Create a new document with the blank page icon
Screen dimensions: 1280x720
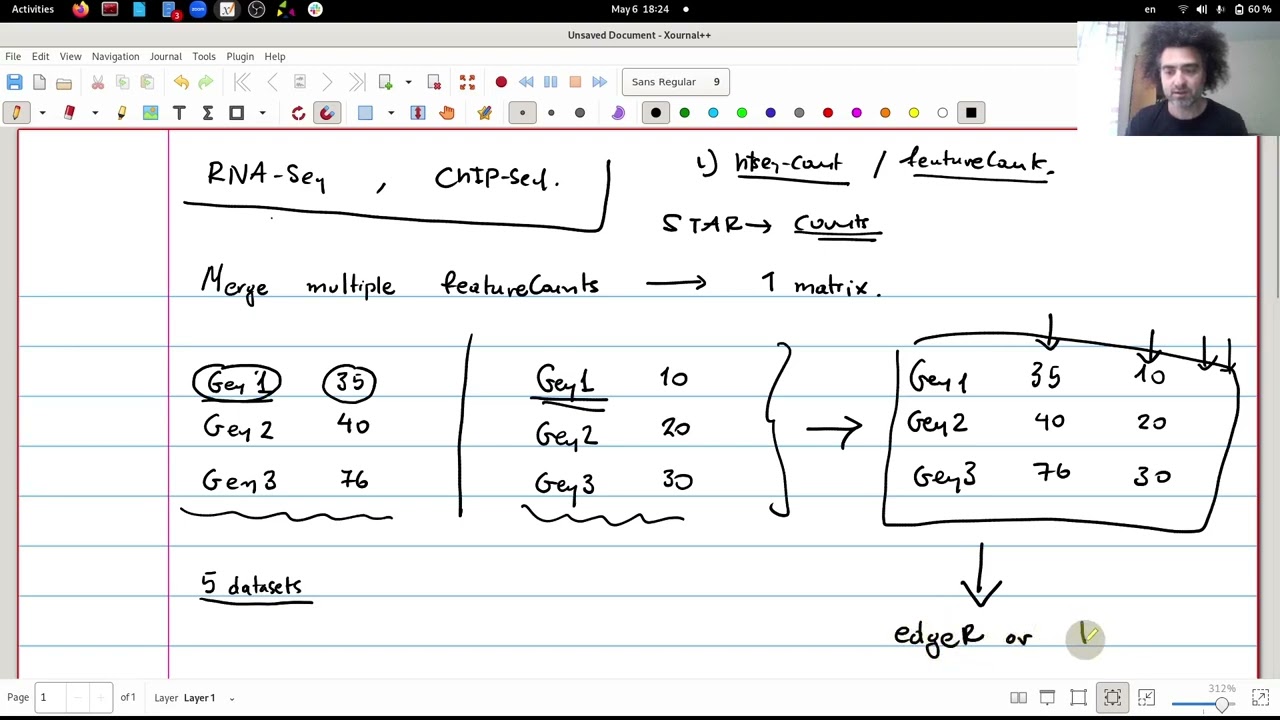(39, 82)
